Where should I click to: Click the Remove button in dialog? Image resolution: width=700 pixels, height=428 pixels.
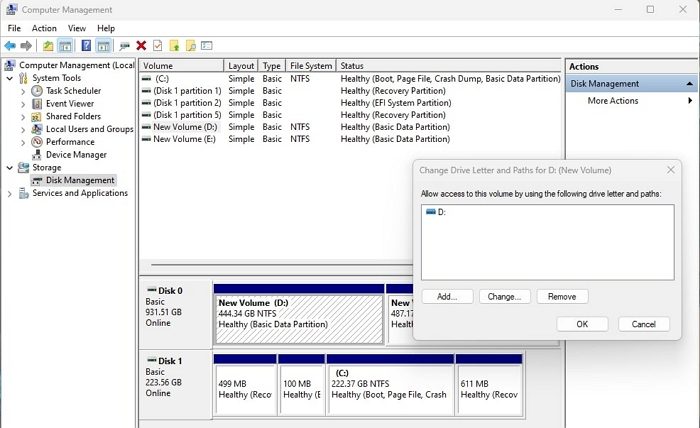click(x=562, y=297)
